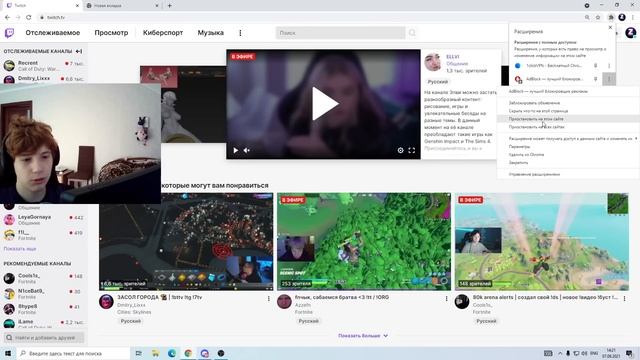Screen dimensions: 640x360
Task: Click the find and add friends field
Action: tap(44, 338)
